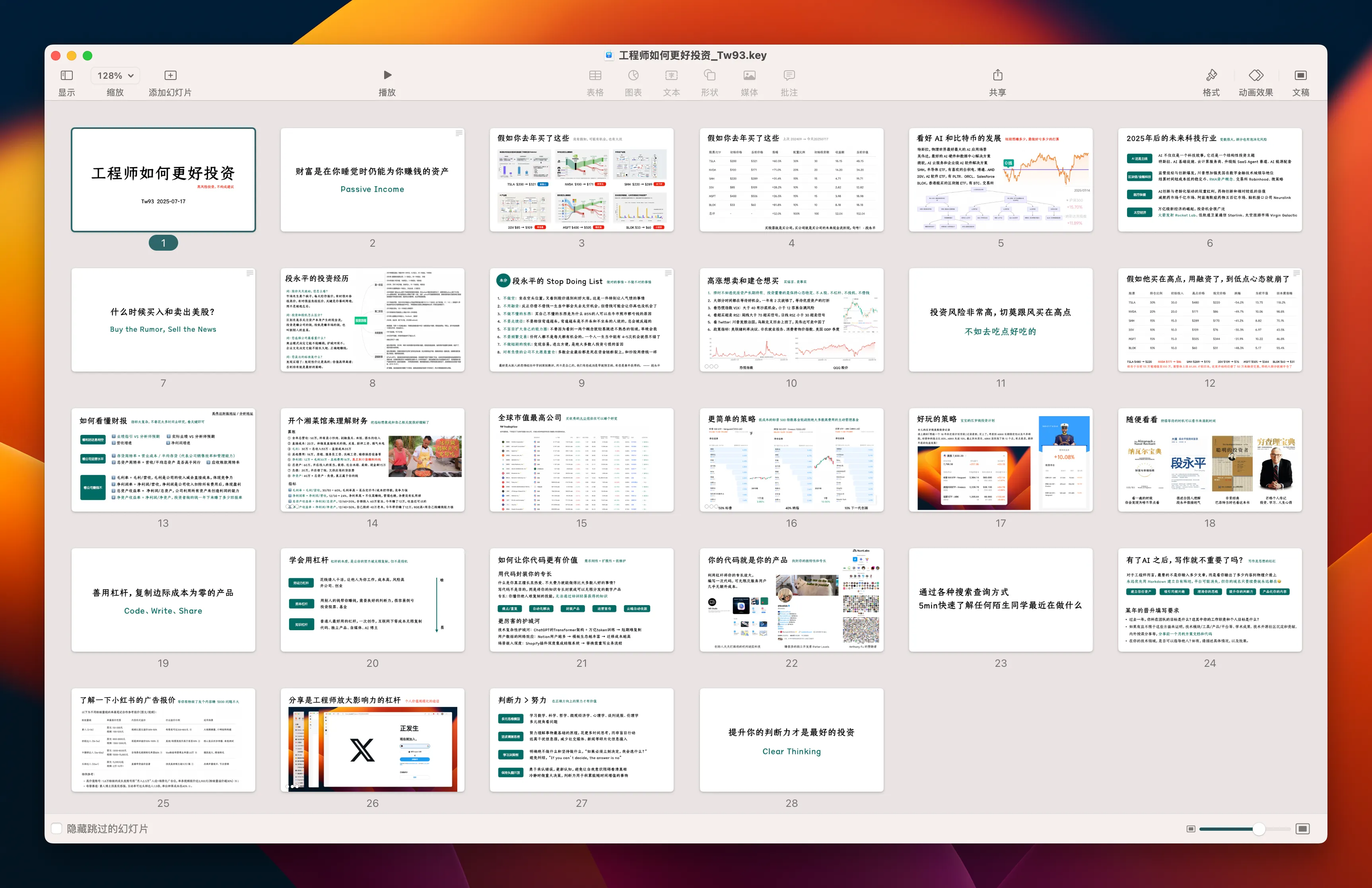Select slide 28 Clear Thinking thumbnail
Viewport: 1372px width, 888px height.
[791, 740]
